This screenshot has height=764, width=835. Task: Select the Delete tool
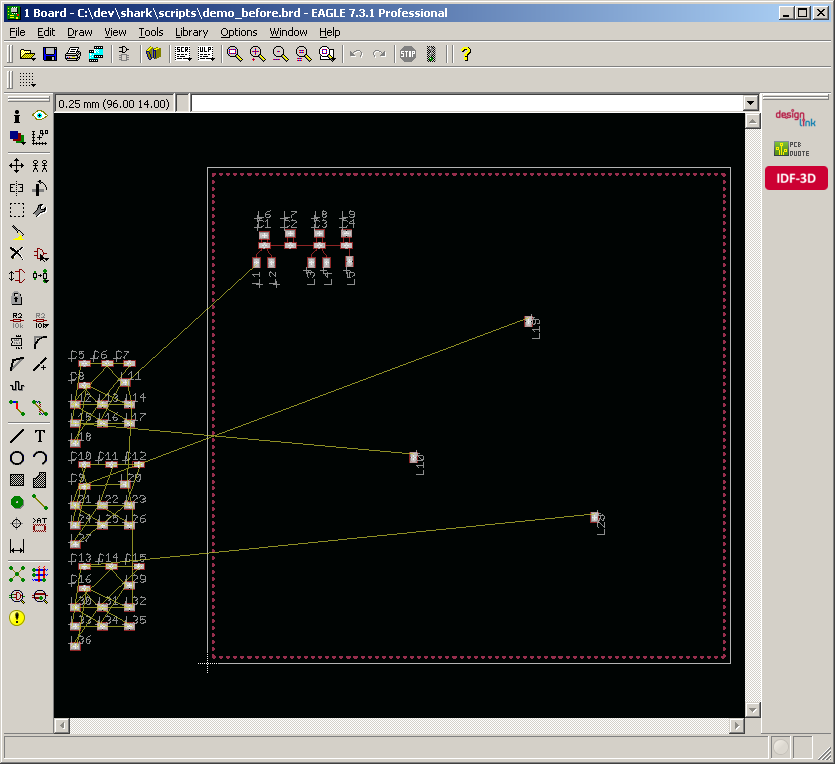click(x=17, y=254)
